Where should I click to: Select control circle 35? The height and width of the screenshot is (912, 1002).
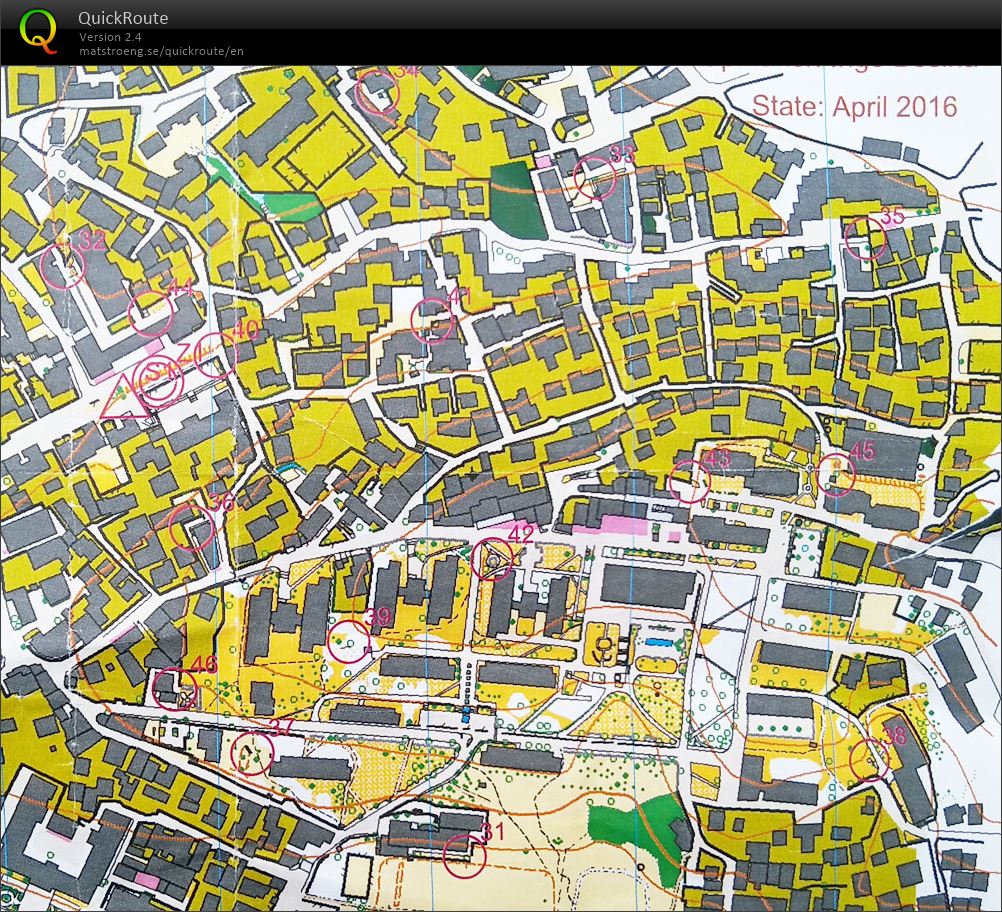pyautogui.click(x=865, y=237)
